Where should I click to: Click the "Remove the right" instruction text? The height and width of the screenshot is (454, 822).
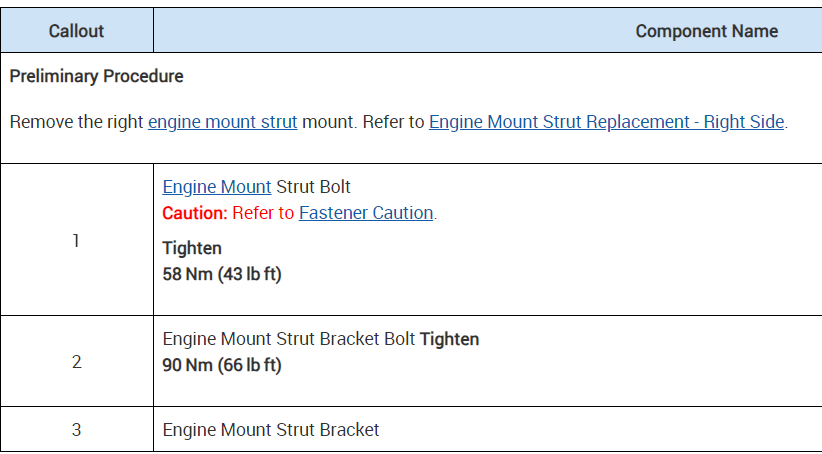point(76,122)
